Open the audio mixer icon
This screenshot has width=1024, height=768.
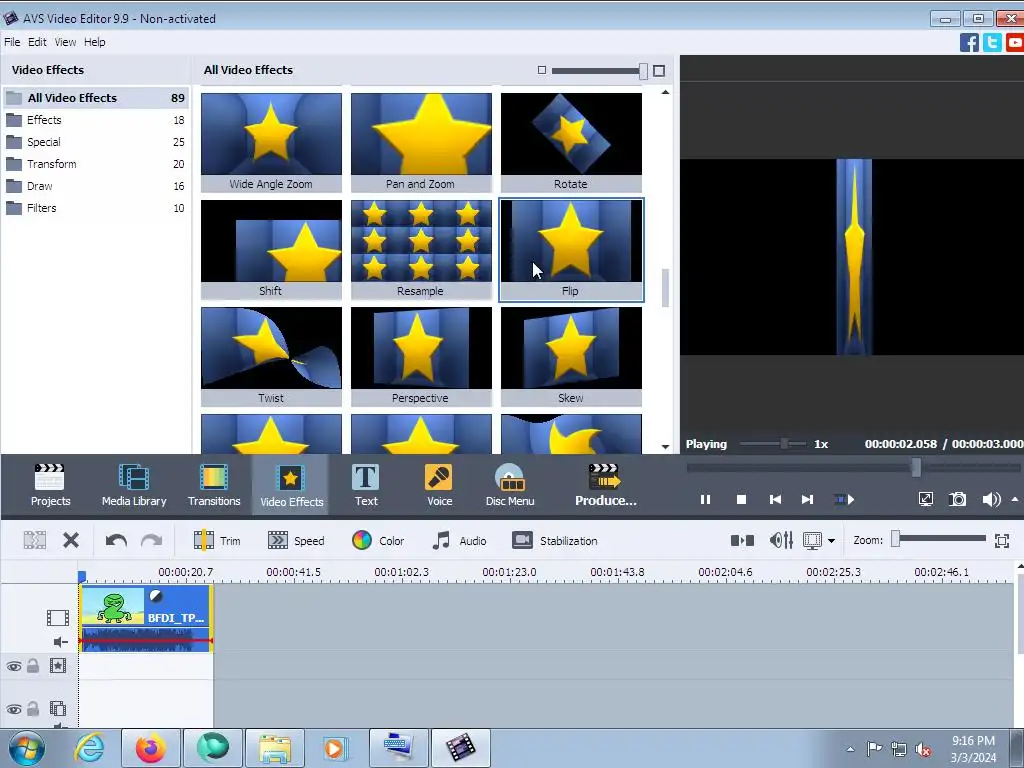click(x=781, y=540)
